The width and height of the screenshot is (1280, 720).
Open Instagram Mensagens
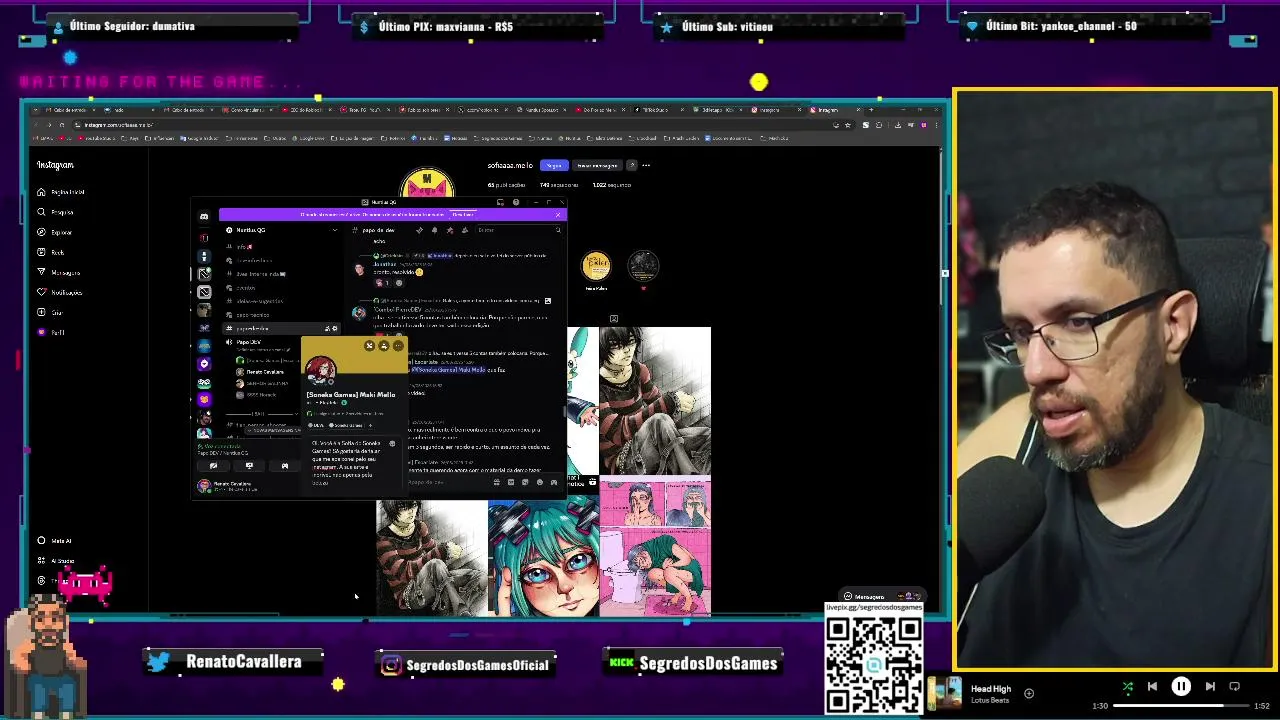(x=58, y=272)
